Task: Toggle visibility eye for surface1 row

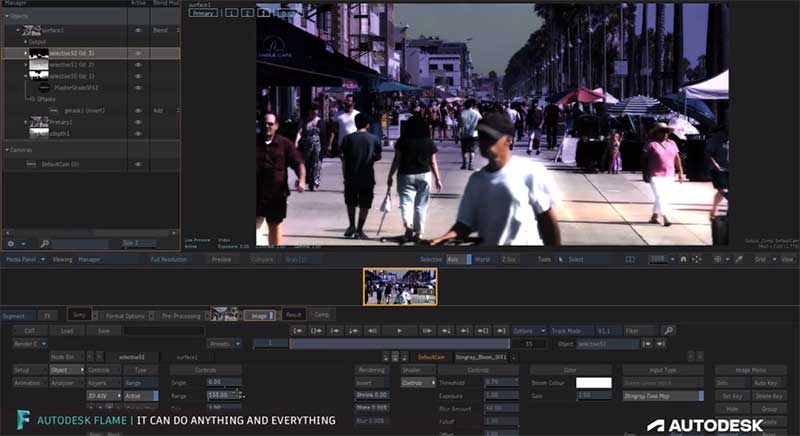Action: [x=138, y=30]
